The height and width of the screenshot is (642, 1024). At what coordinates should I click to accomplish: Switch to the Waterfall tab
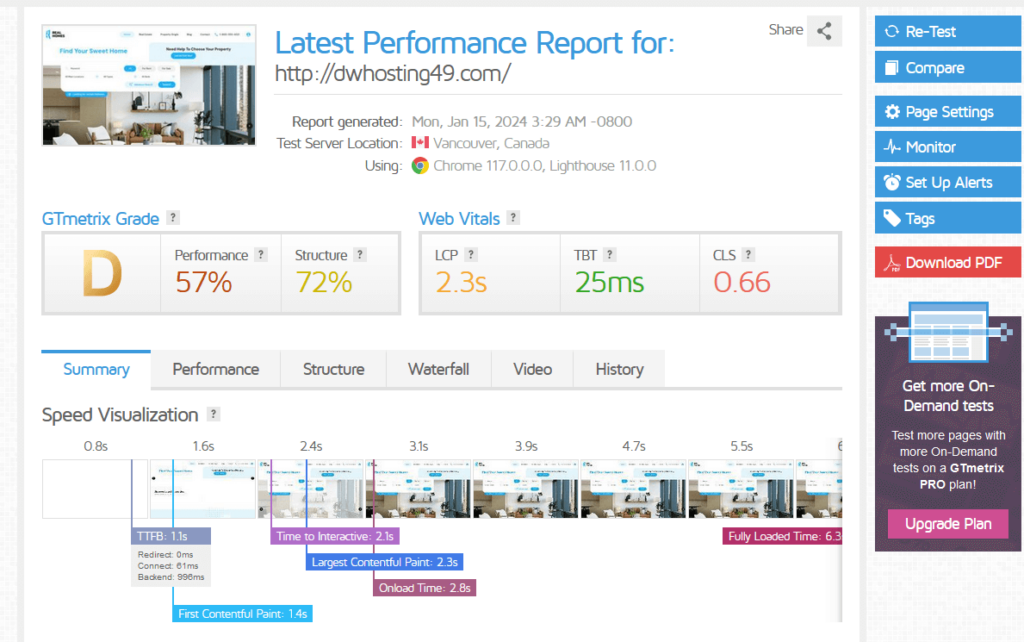438,369
